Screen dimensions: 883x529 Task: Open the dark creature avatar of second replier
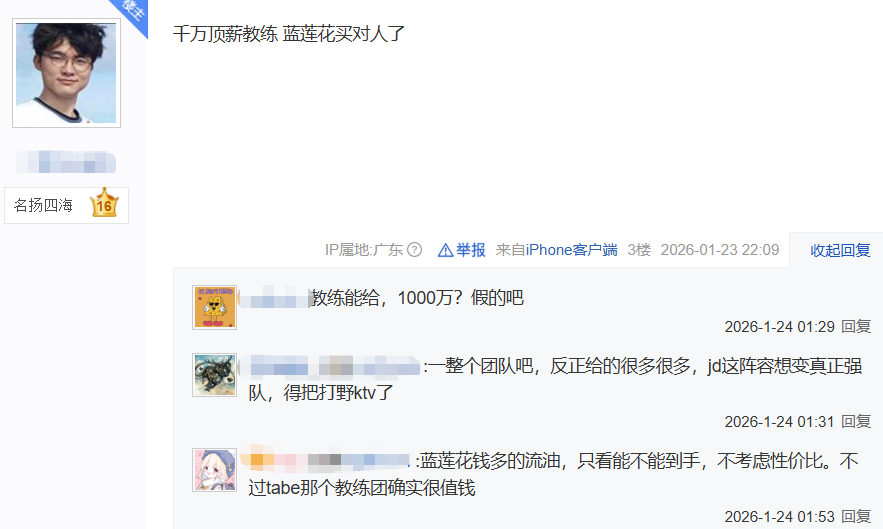pos(215,375)
